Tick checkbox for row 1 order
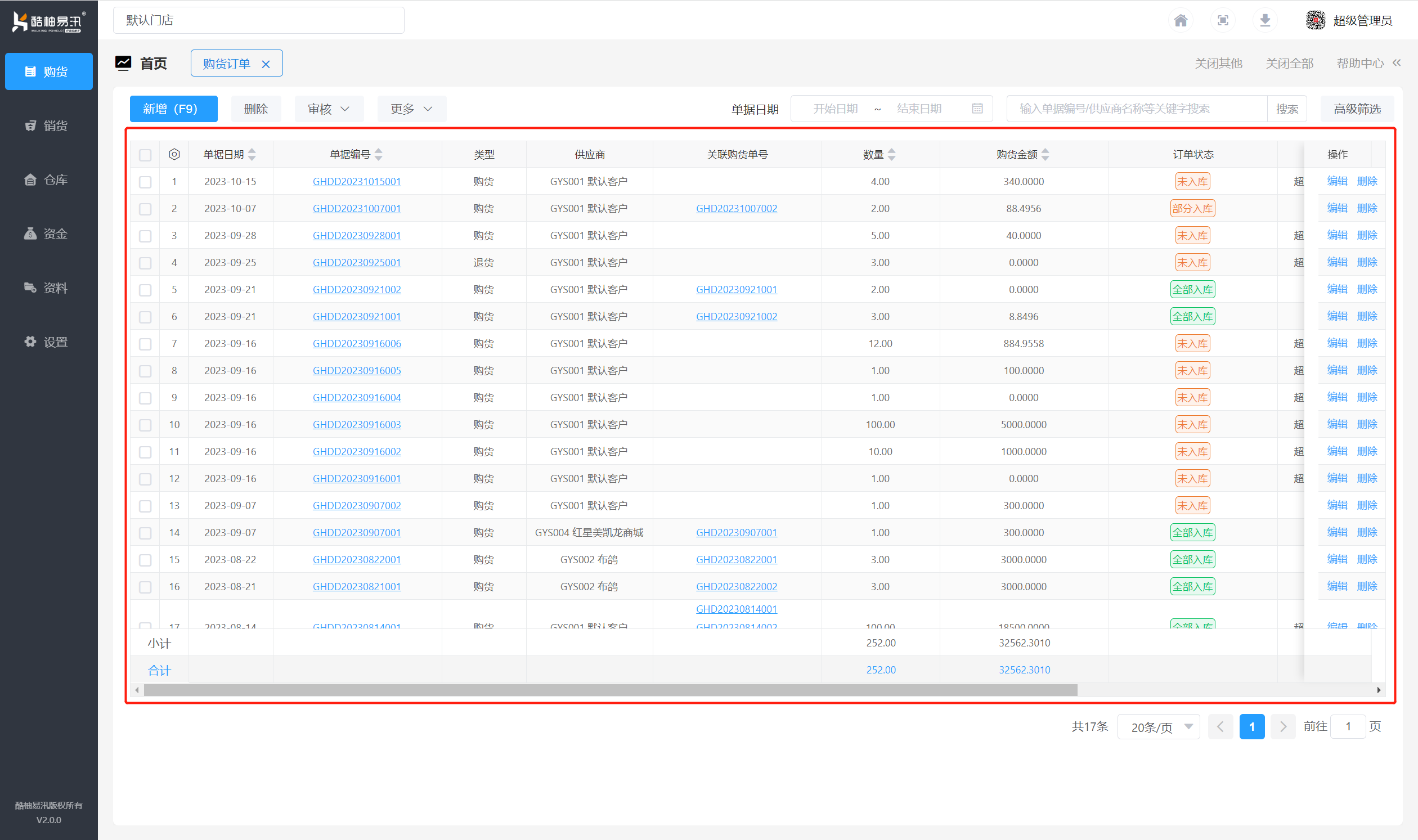 (x=146, y=182)
